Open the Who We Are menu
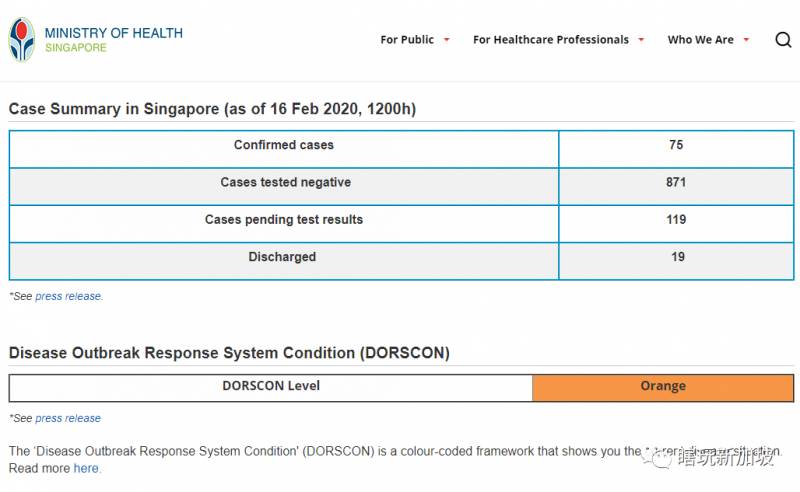Viewport: 800px width, 492px height. (x=700, y=40)
